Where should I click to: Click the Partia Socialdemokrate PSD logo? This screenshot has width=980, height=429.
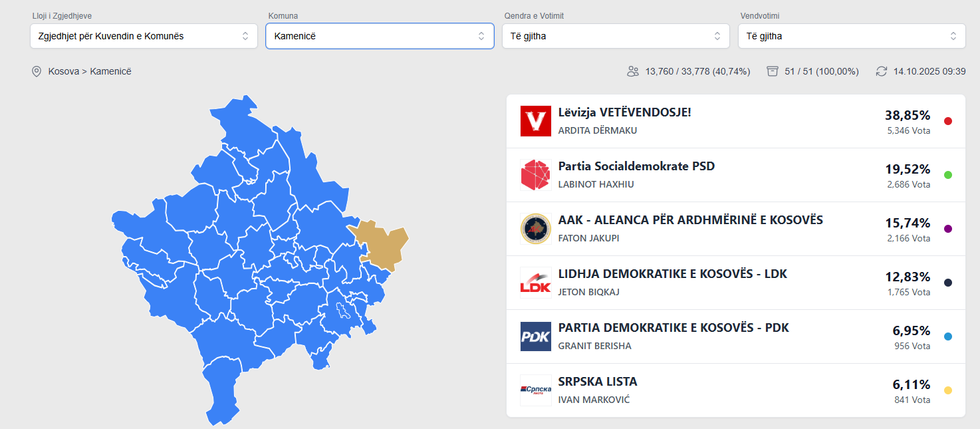tap(537, 175)
